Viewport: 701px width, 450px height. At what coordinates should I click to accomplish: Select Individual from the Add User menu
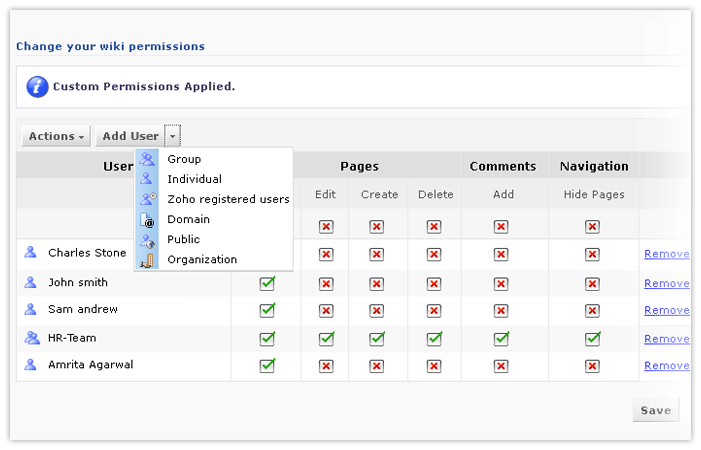point(214,179)
